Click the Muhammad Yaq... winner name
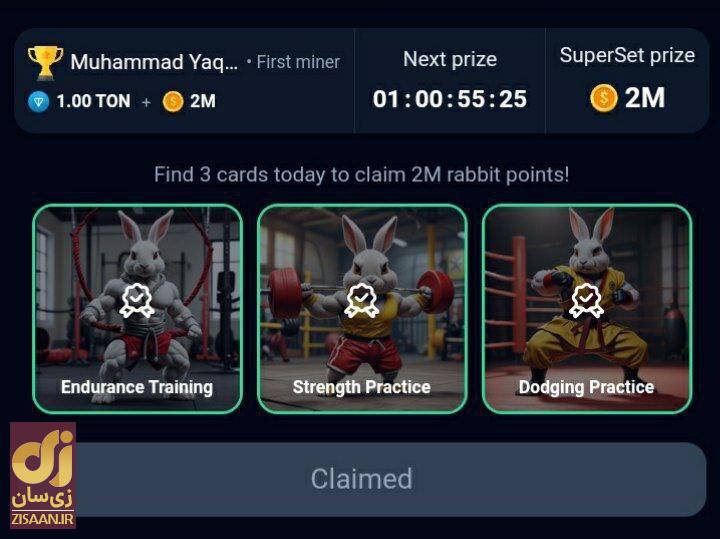The height and width of the screenshot is (539, 720). [154, 62]
